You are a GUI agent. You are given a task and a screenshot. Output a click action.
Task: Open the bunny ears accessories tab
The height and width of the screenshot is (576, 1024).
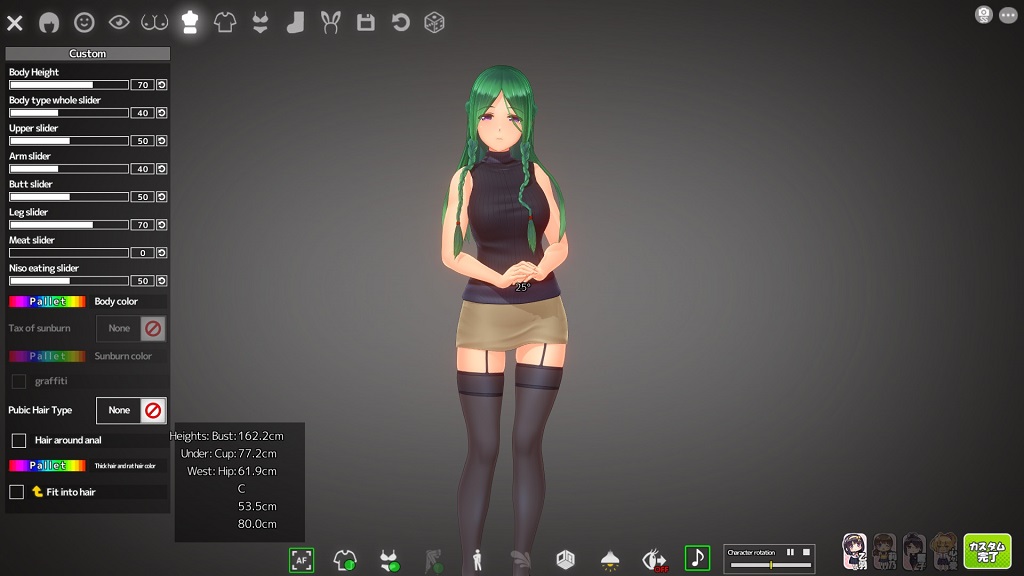pyautogui.click(x=330, y=22)
